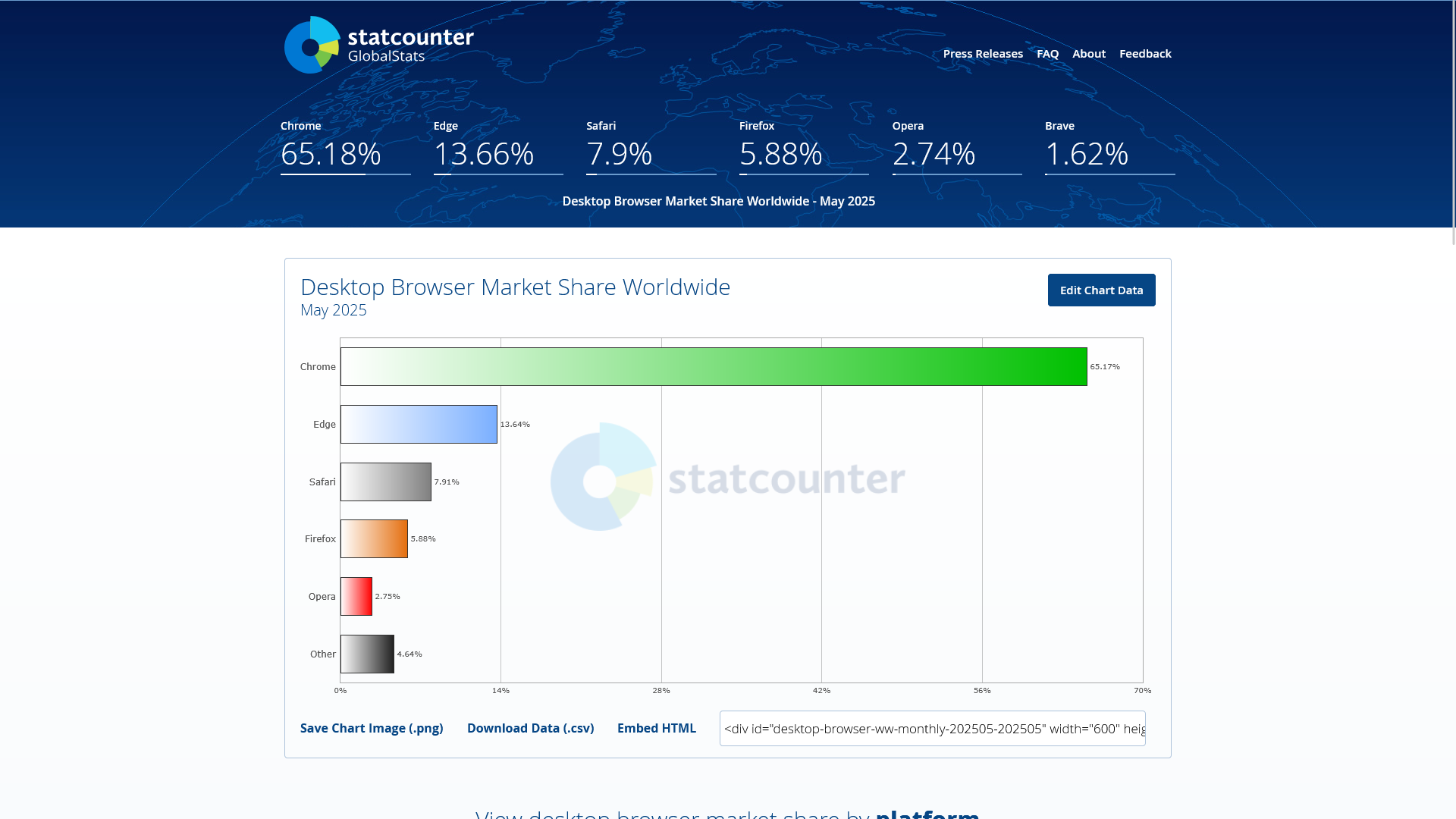This screenshot has height=819, width=1456.
Task: Click the 'Desktop Browser Market Share Worldwide - May 2025' banner caption
Action: pos(719,202)
